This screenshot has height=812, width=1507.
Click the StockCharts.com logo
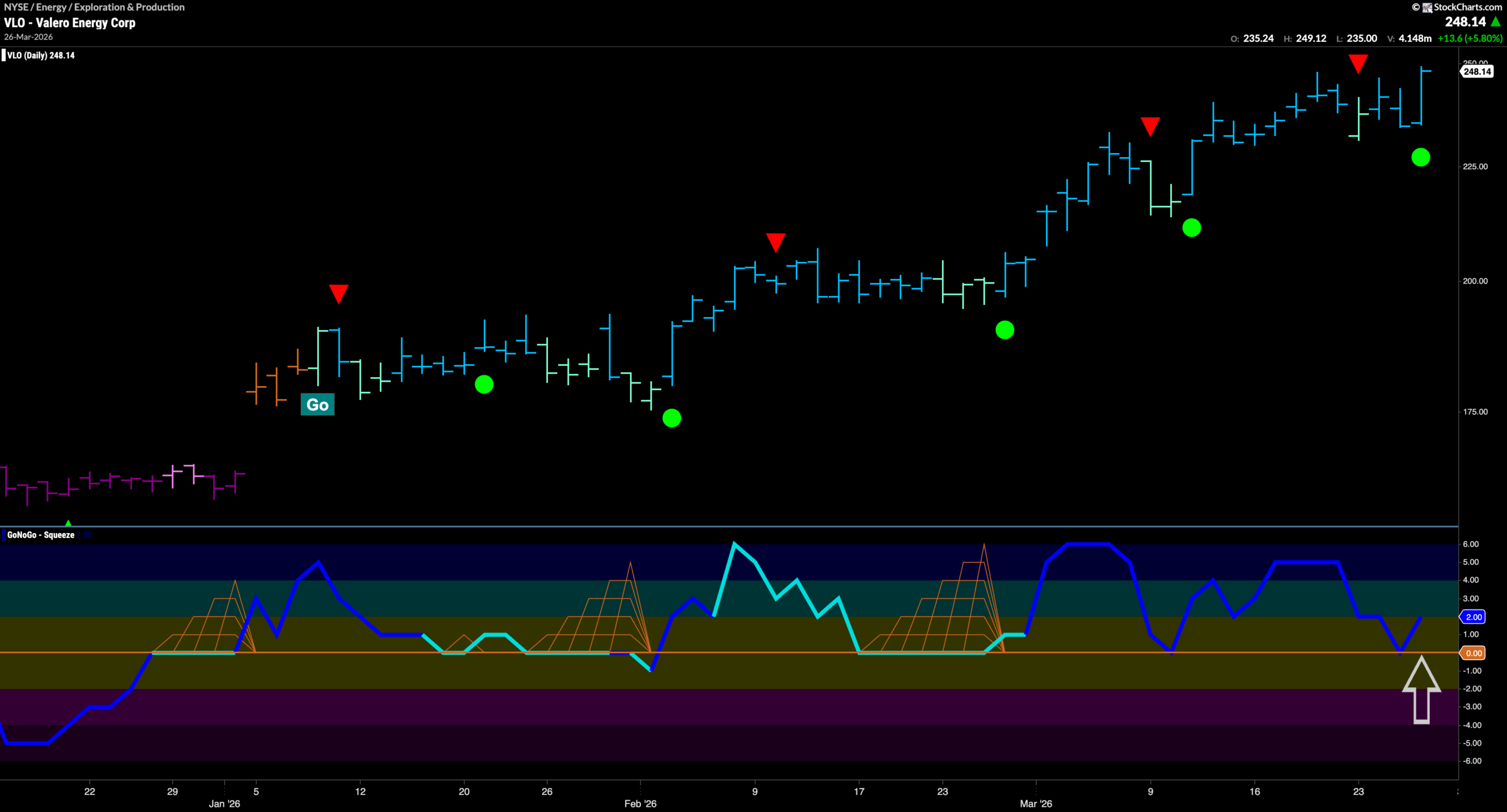click(1457, 7)
